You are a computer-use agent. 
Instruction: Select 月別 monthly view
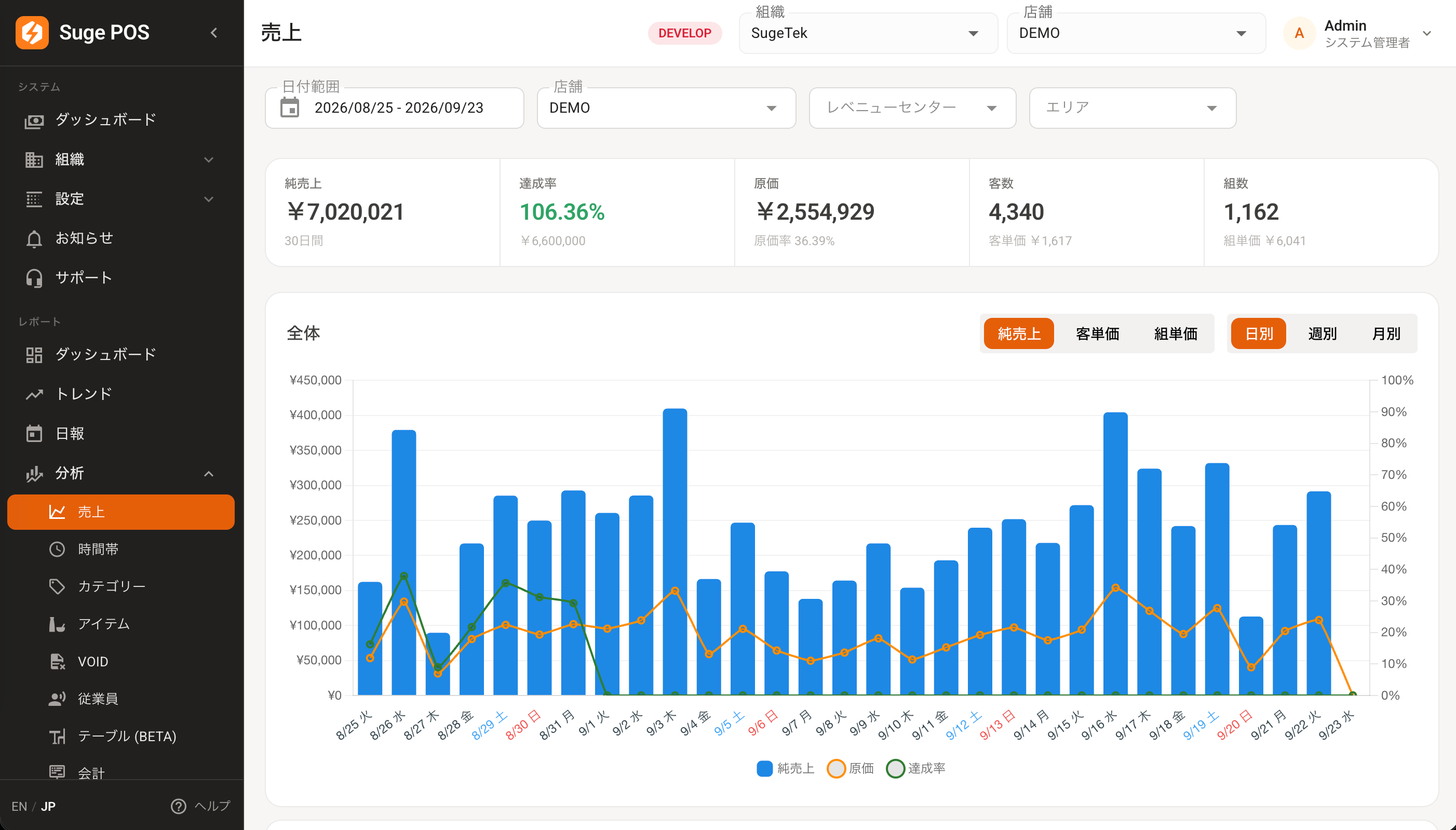(x=1386, y=333)
